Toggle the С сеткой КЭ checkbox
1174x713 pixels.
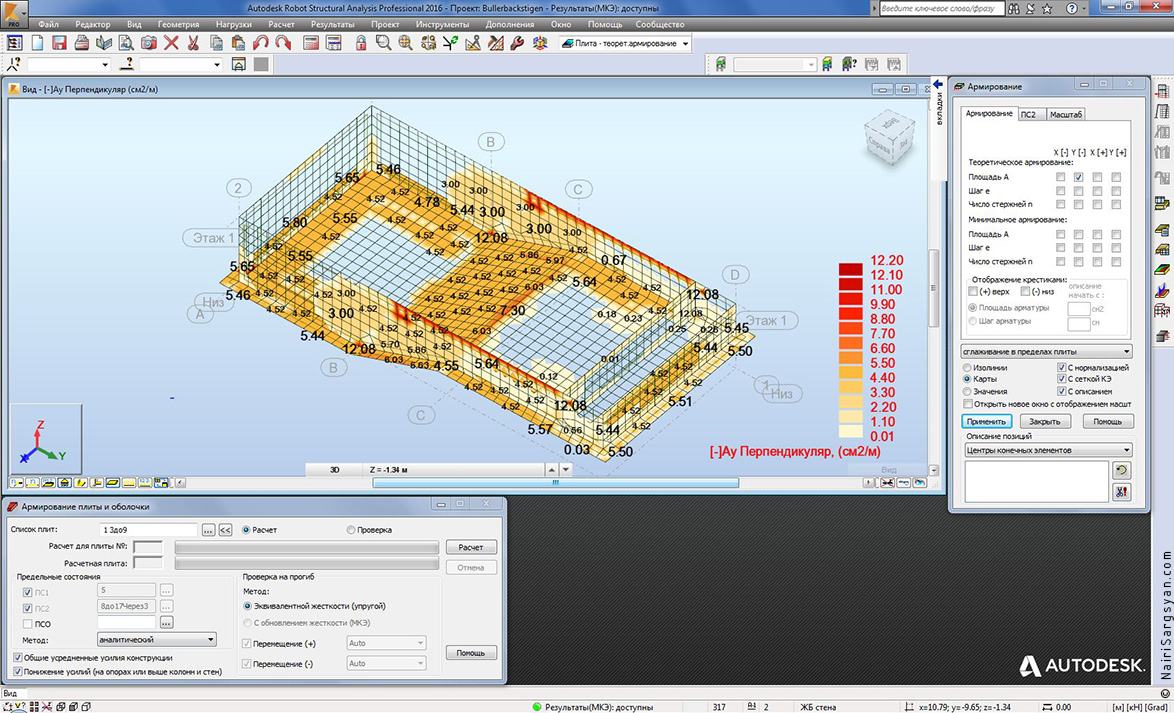1062,379
